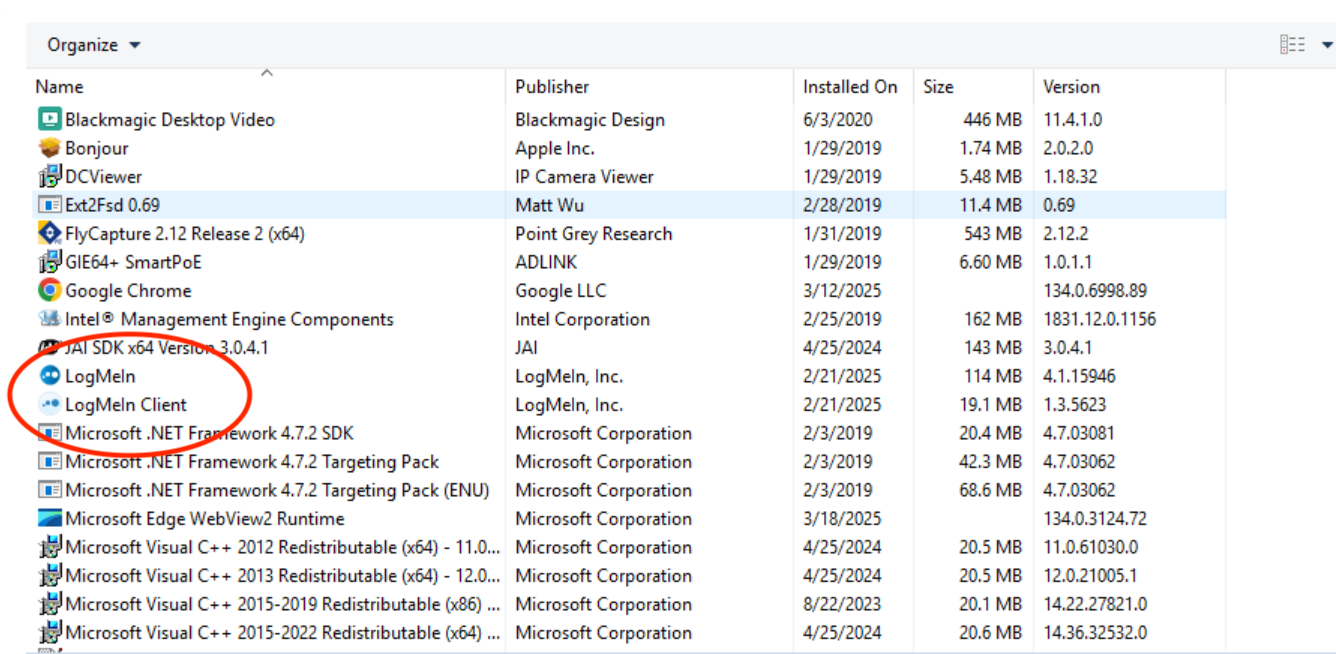Select the LogMeIn Client name
This screenshot has width=1336, height=654.
[126, 405]
